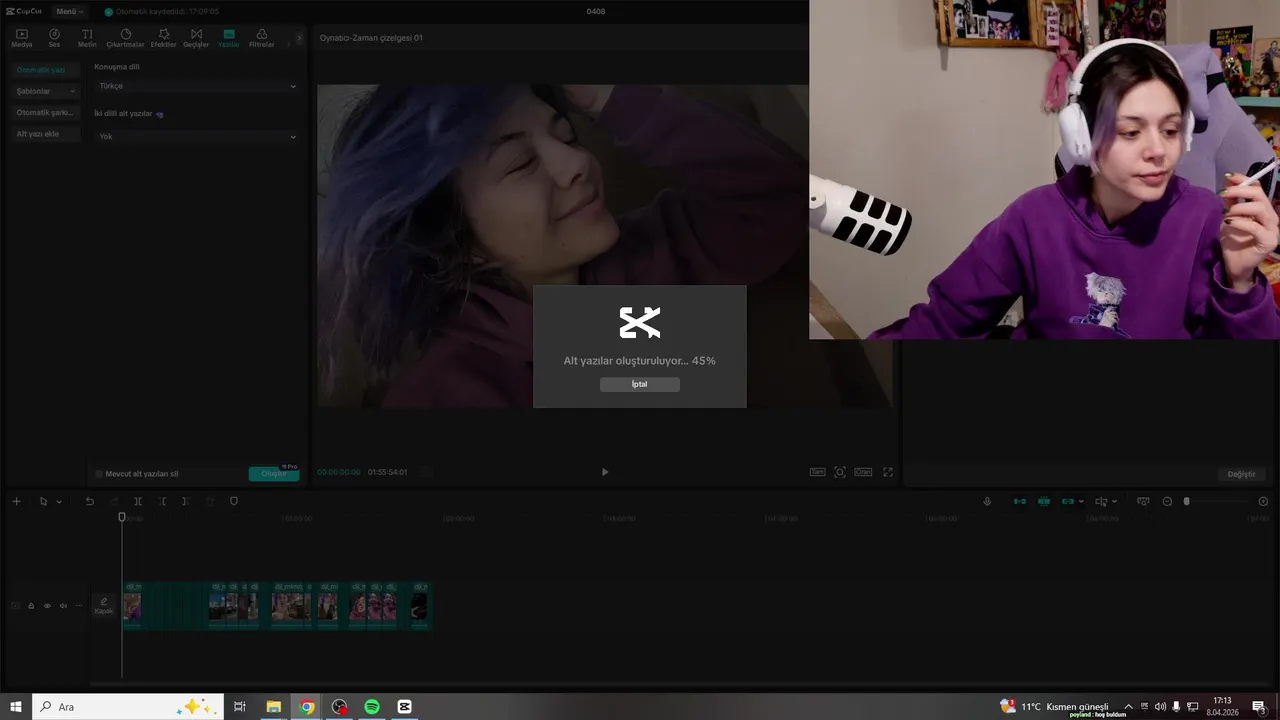
Task: Click the Kapak cover button
Action: pos(104,606)
